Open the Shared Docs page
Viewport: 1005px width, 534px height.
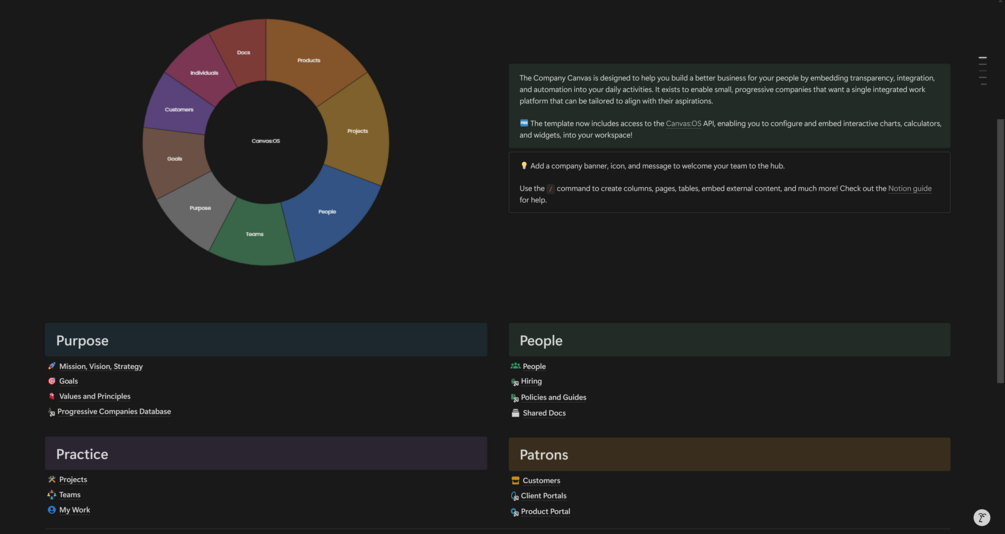pyautogui.click(x=544, y=413)
